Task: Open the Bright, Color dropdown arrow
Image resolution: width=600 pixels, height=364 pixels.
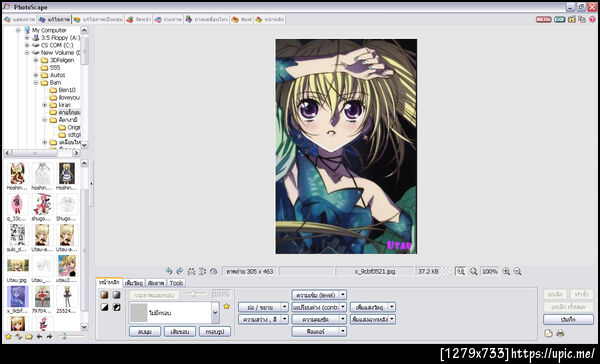Action: pos(284,319)
